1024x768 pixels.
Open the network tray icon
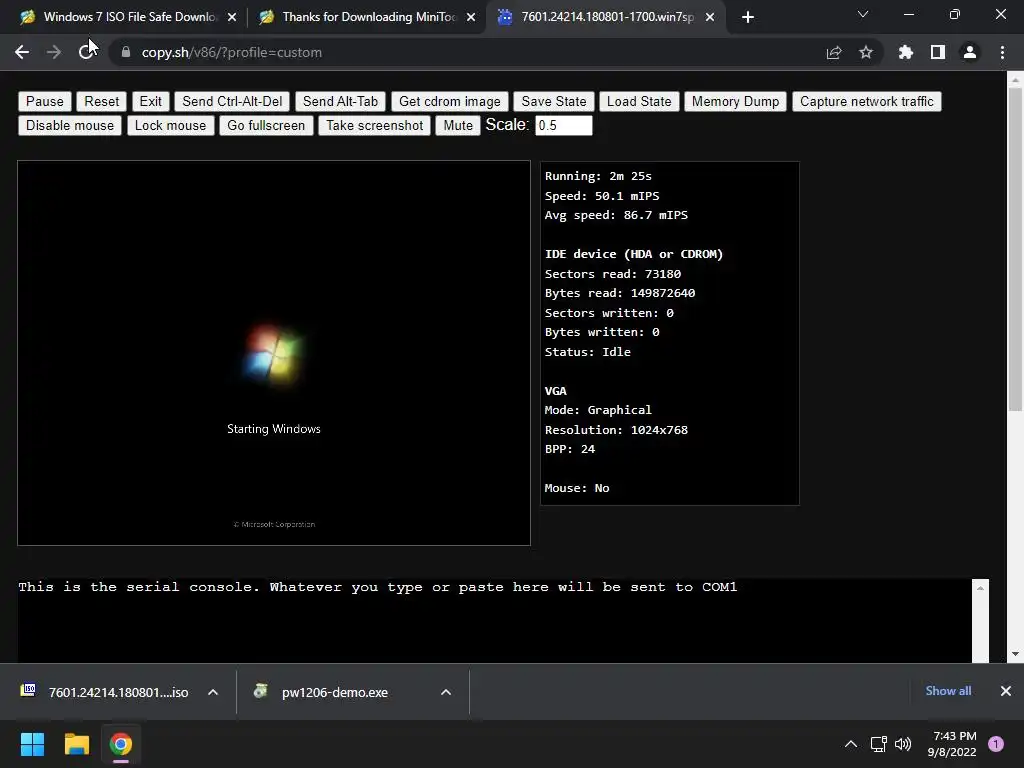coord(878,744)
